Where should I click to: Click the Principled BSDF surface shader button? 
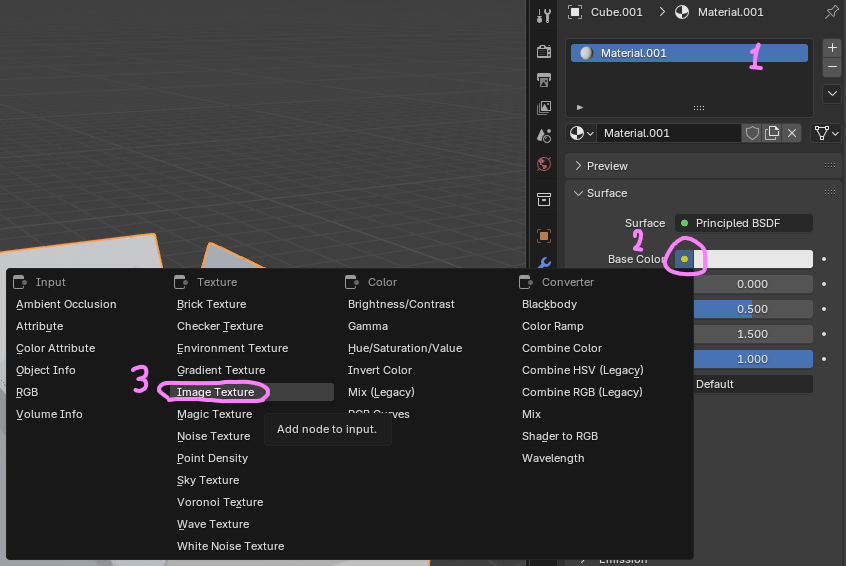743,223
